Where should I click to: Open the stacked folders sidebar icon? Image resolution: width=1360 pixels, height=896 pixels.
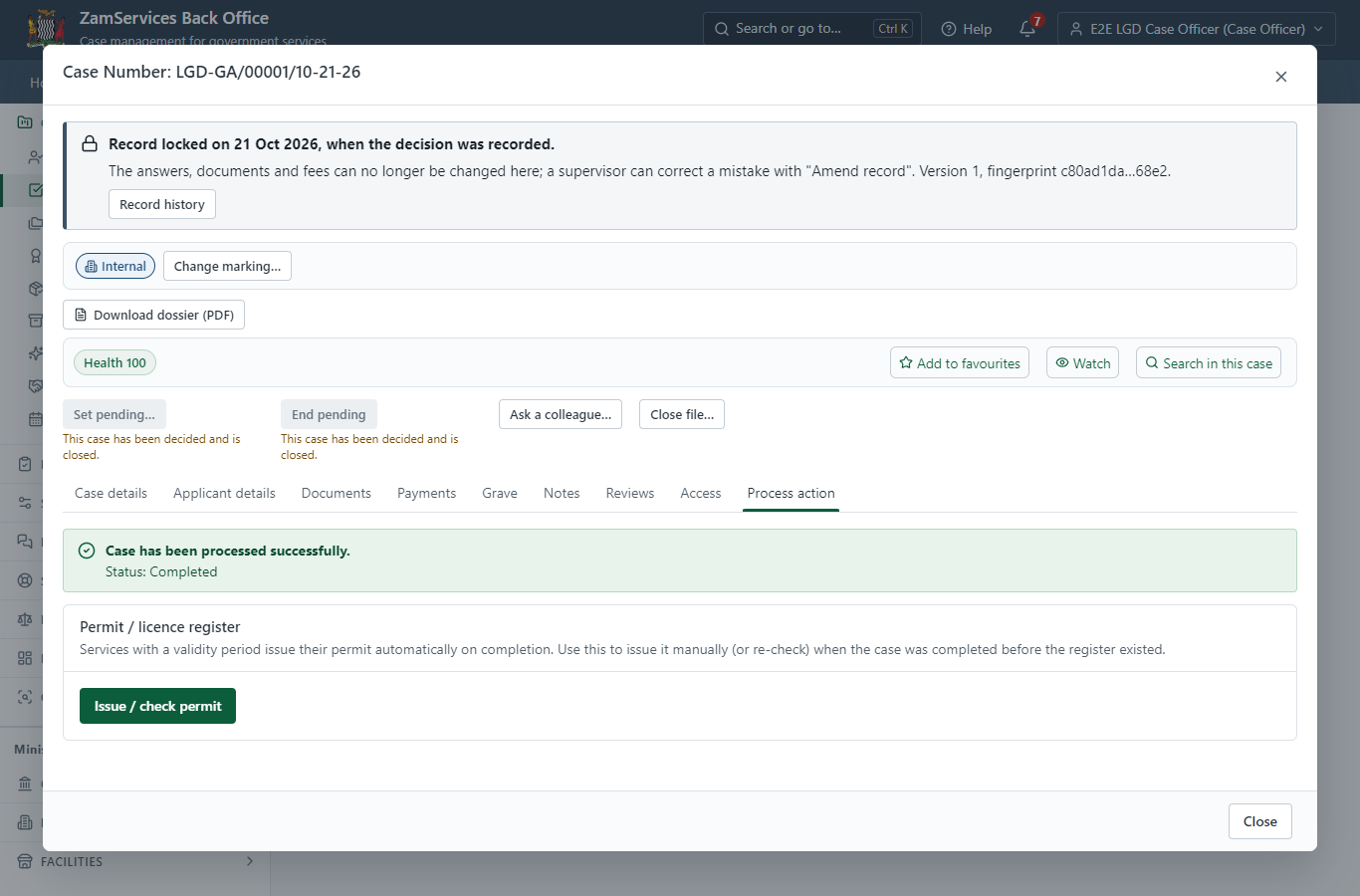[36, 223]
